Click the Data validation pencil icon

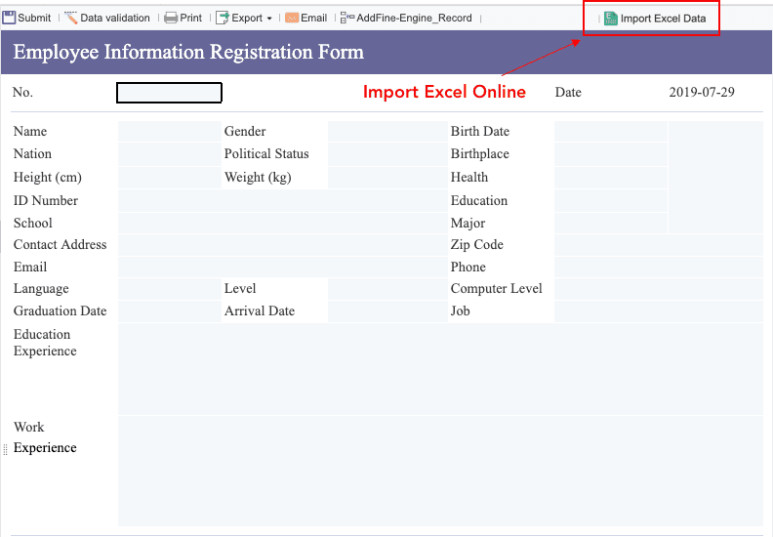[71, 18]
